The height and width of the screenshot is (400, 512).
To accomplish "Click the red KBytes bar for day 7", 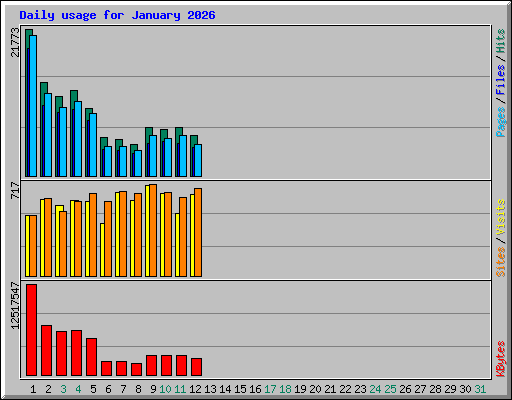I will (x=121, y=368).
